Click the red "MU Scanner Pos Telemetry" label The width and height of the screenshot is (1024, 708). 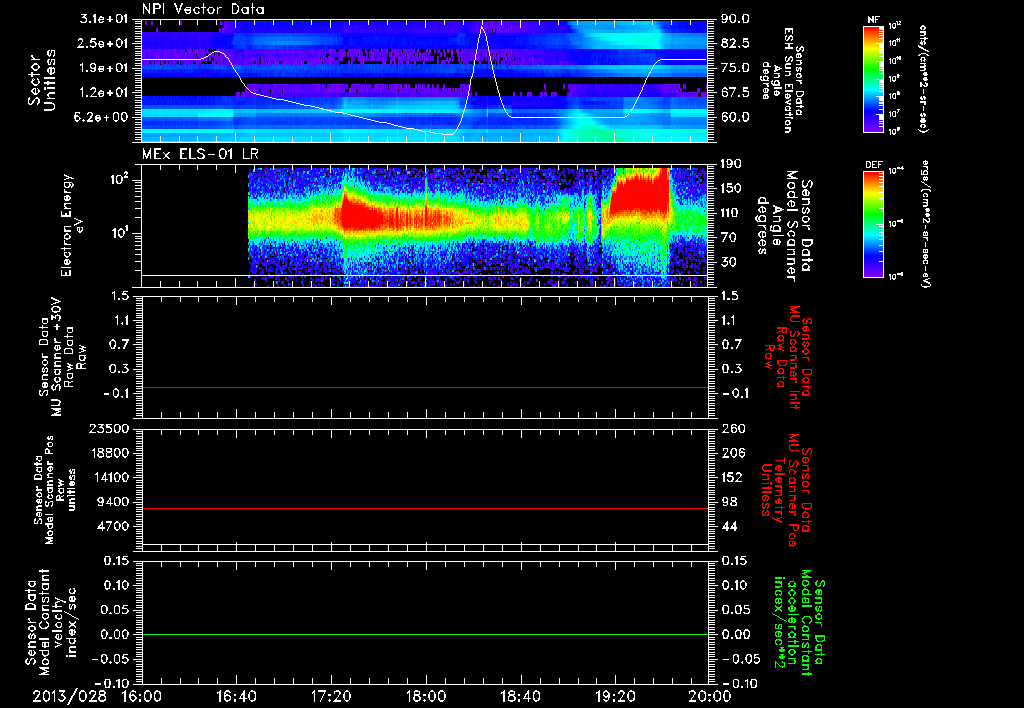click(786, 490)
